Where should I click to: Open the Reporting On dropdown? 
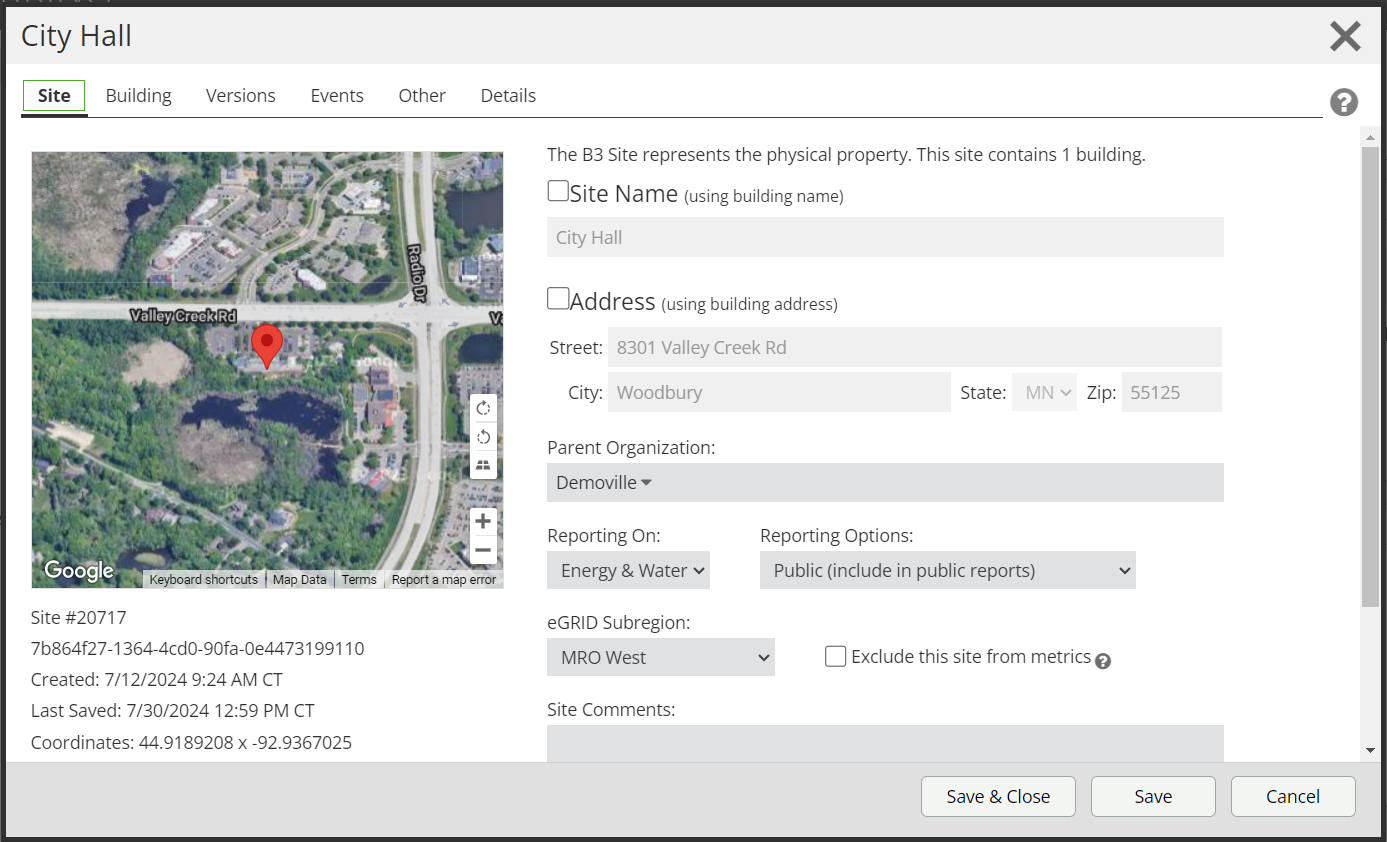pyautogui.click(x=628, y=570)
